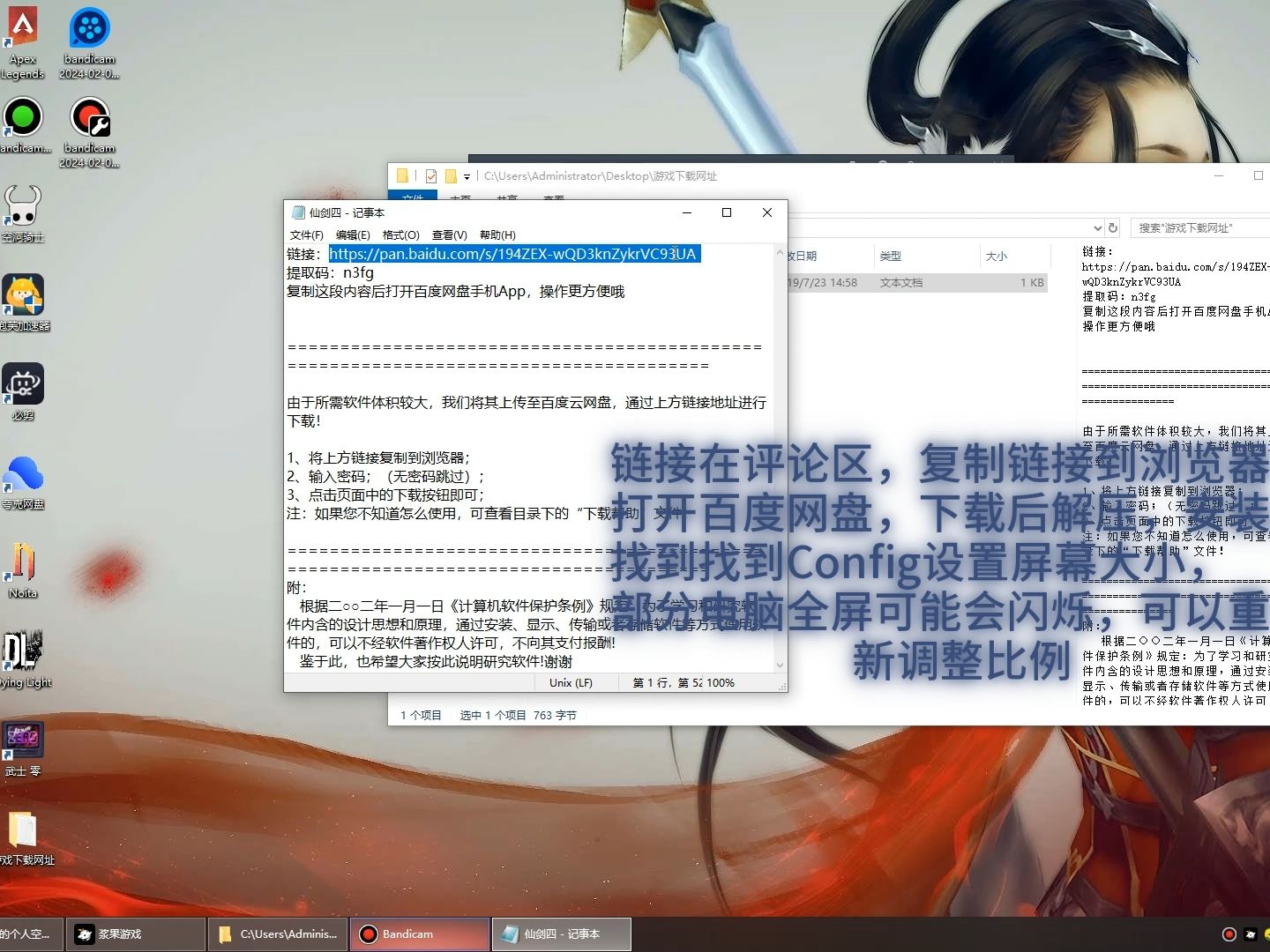Open the 武士 零 game shortcut
Viewport: 1270px width, 952px height.
[23, 748]
